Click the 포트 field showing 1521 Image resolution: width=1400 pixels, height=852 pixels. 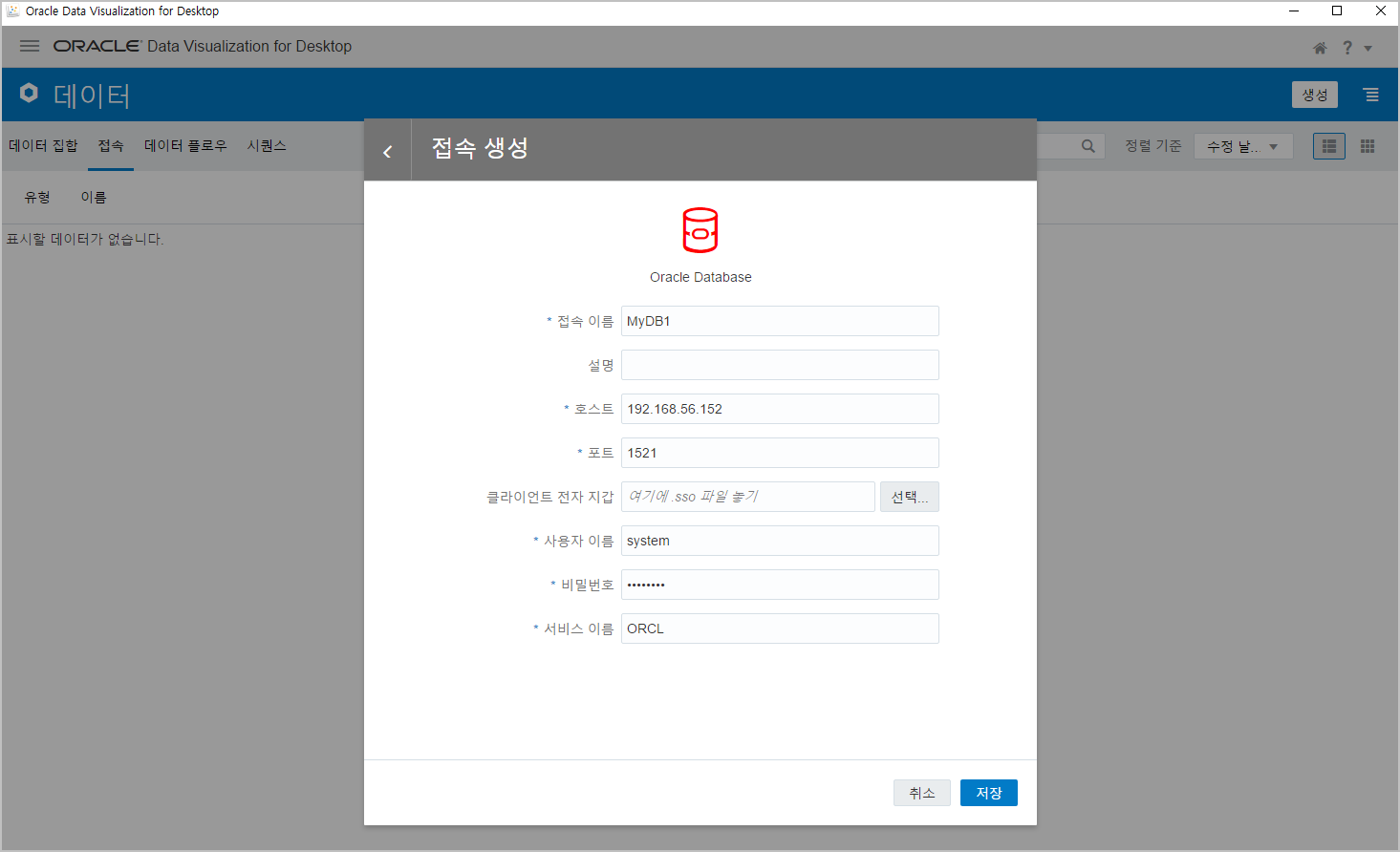pyautogui.click(x=780, y=453)
